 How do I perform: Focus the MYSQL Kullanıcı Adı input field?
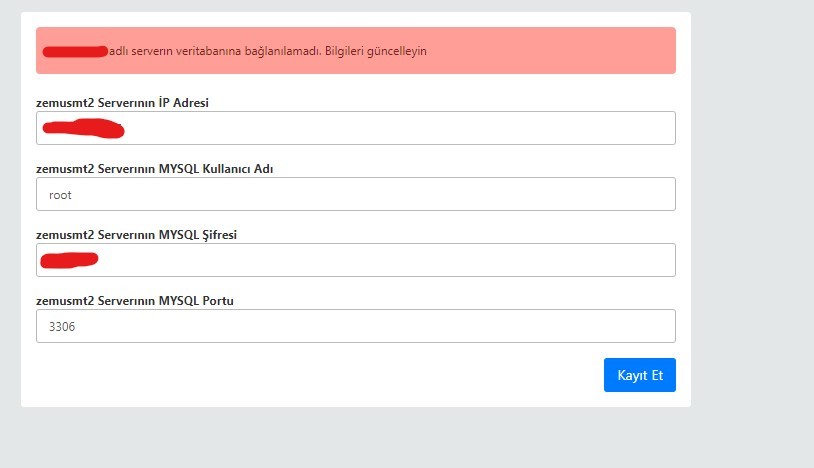pos(356,194)
